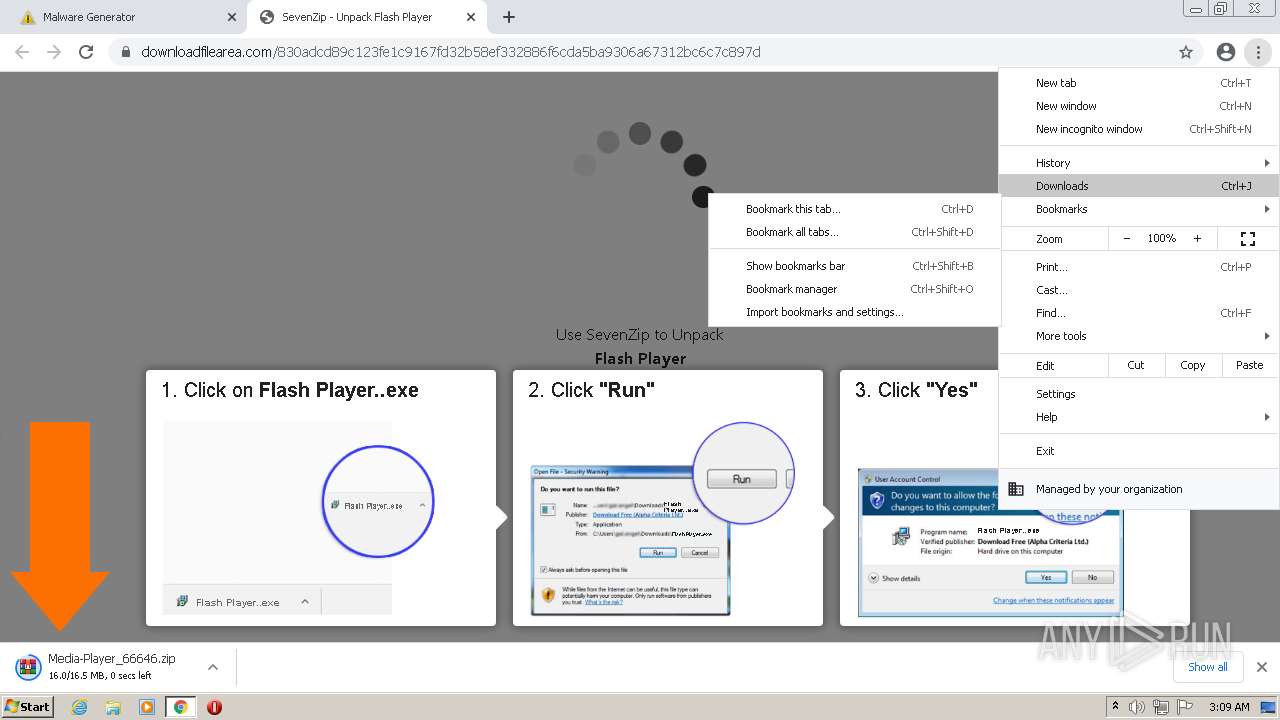
Task: Click Import bookmarks and settings...
Action: pos(854,312)
